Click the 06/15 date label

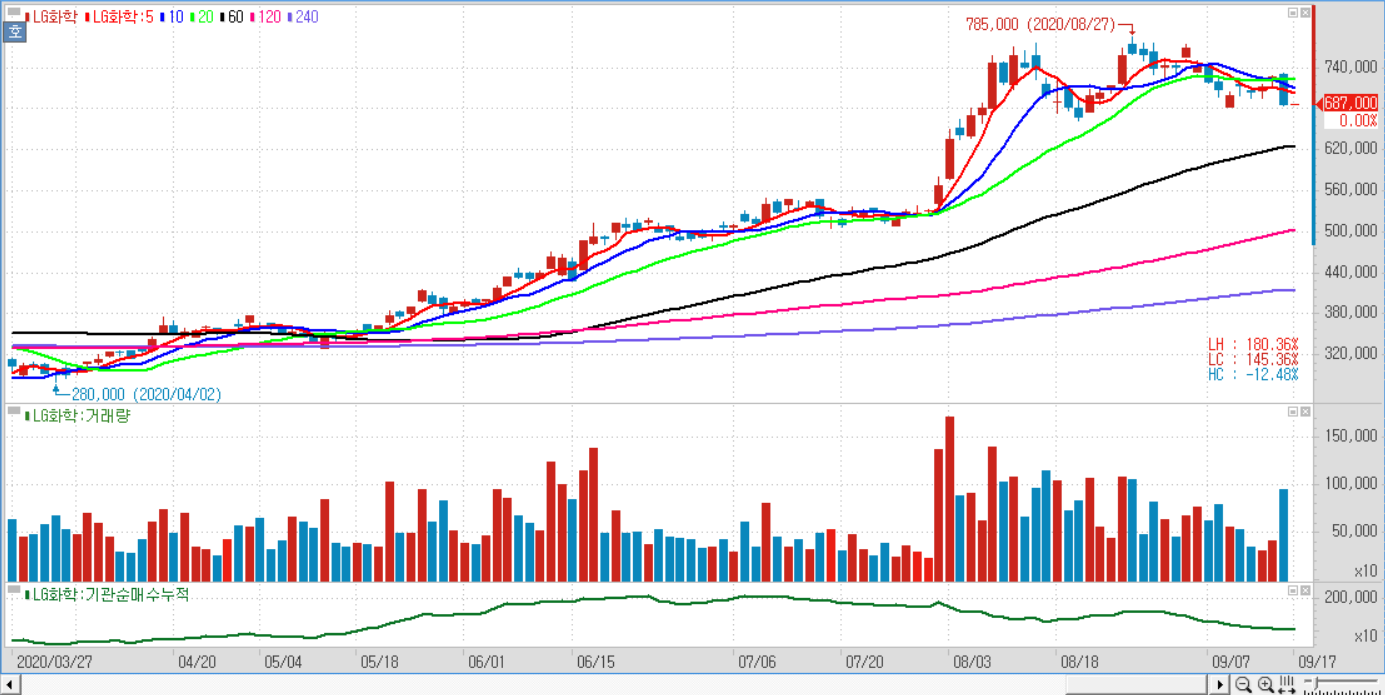click(x=595, y=662)
